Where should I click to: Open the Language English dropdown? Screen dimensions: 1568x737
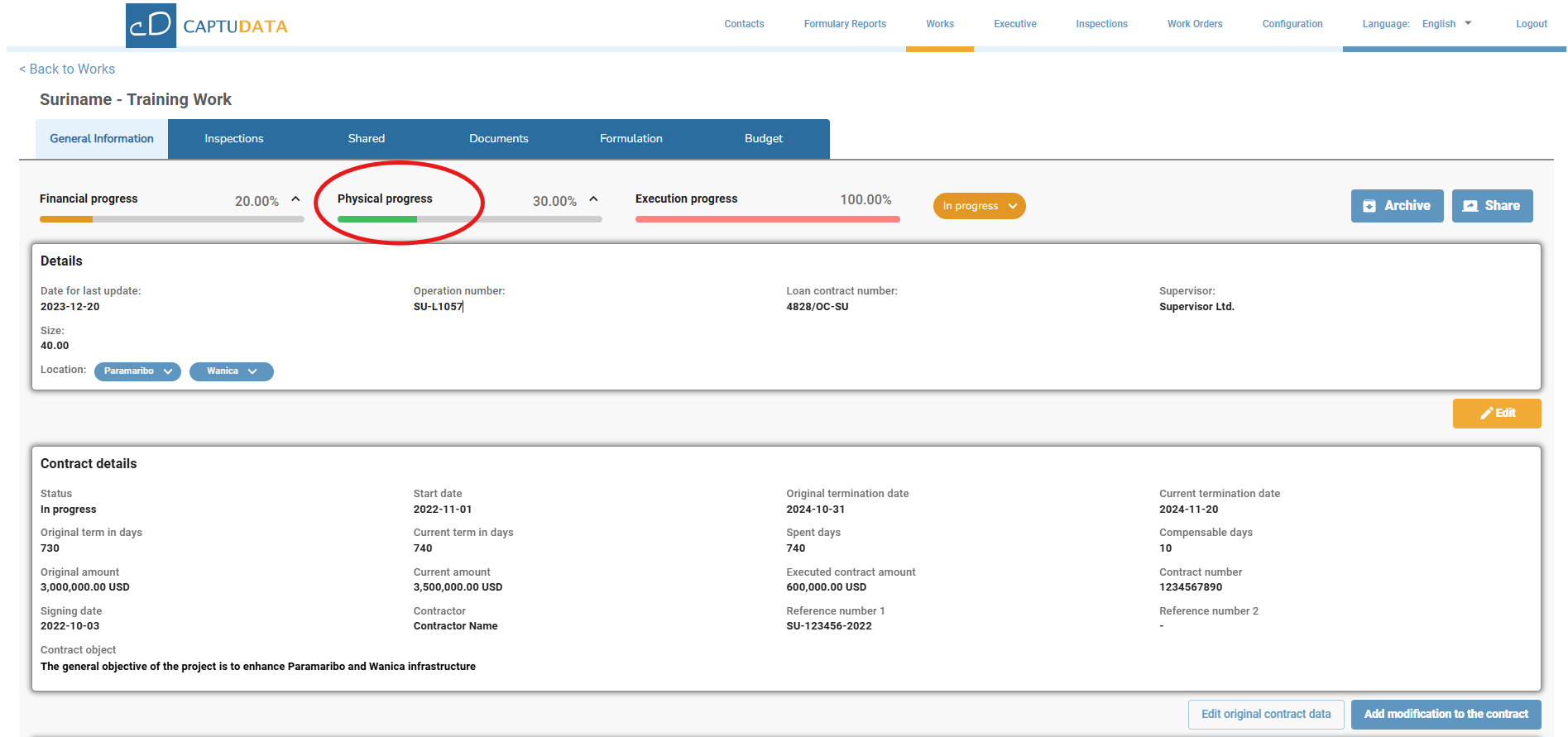pyautogui.click(x=1446, y=24)
